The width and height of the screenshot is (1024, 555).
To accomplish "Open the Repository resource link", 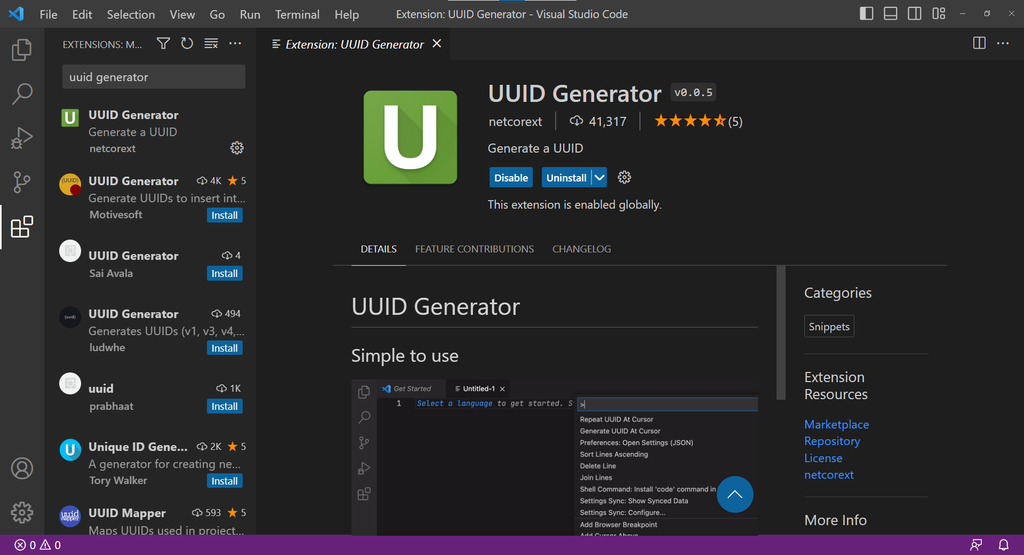I will coord(832,441).
